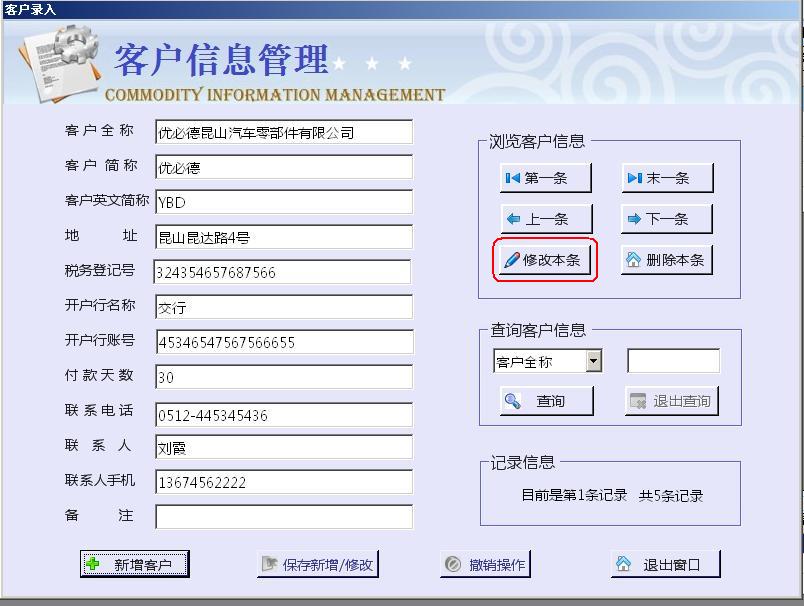
Task: Delete current record with 删除本条
Action: (x=667, y=260)
